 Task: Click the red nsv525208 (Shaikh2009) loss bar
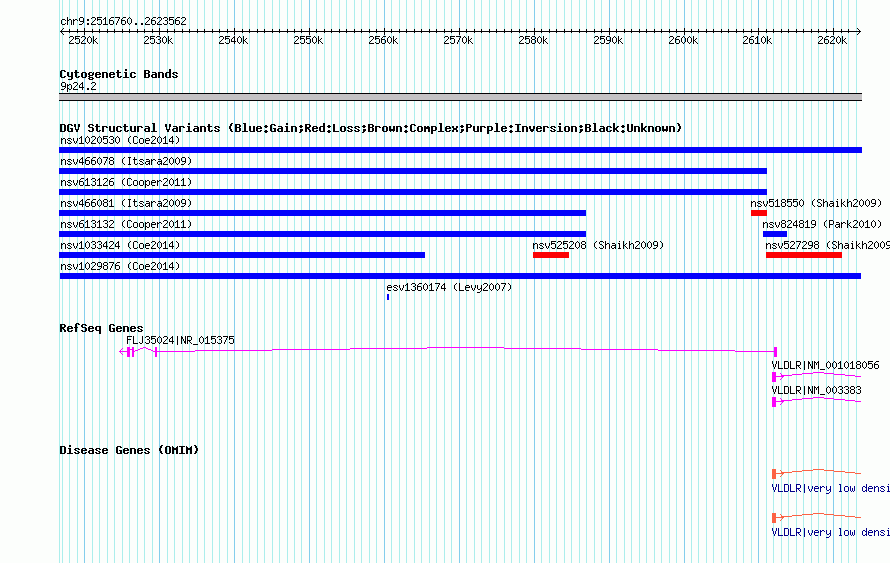pos(551,255)
